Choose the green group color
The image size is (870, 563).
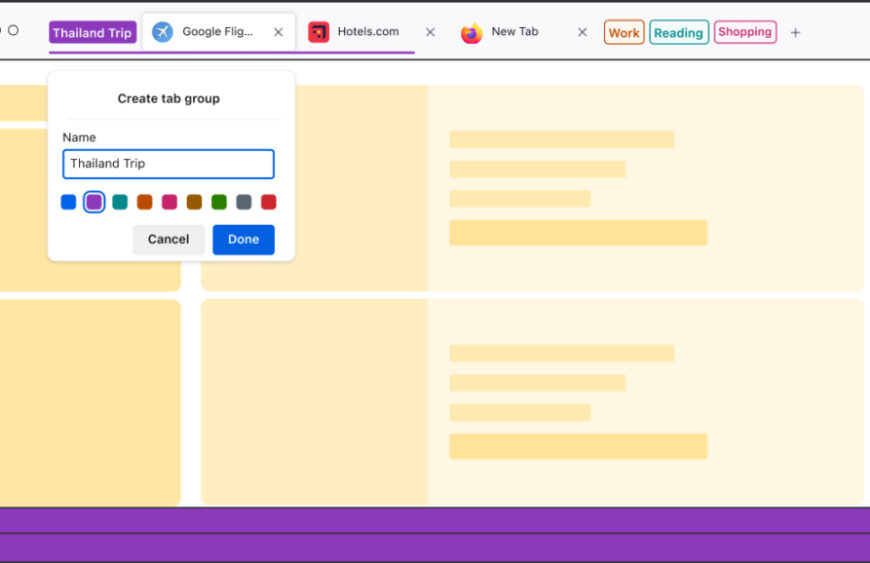219,202
